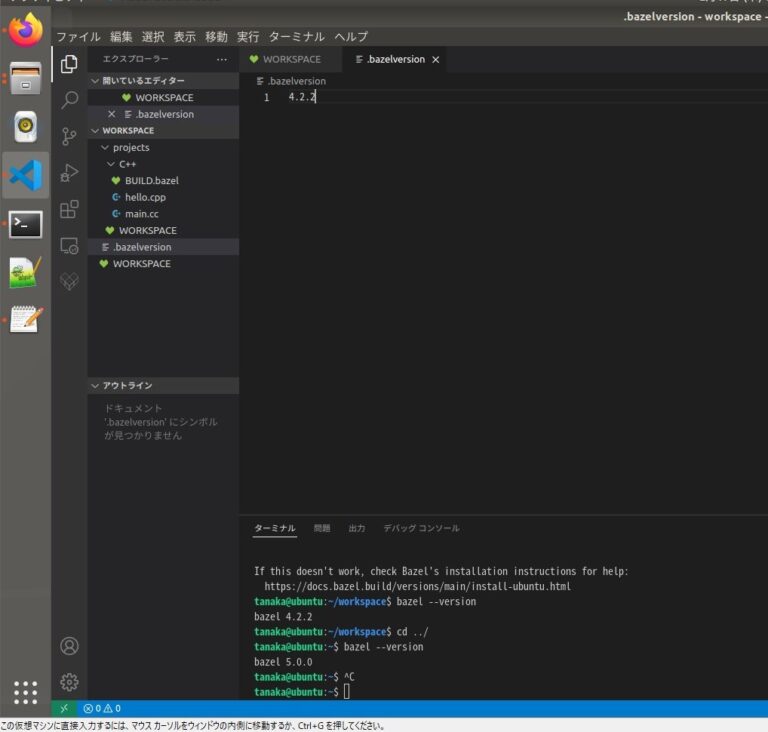Open the Bazel install-ubuntu documentation link

tap(417, 586)
